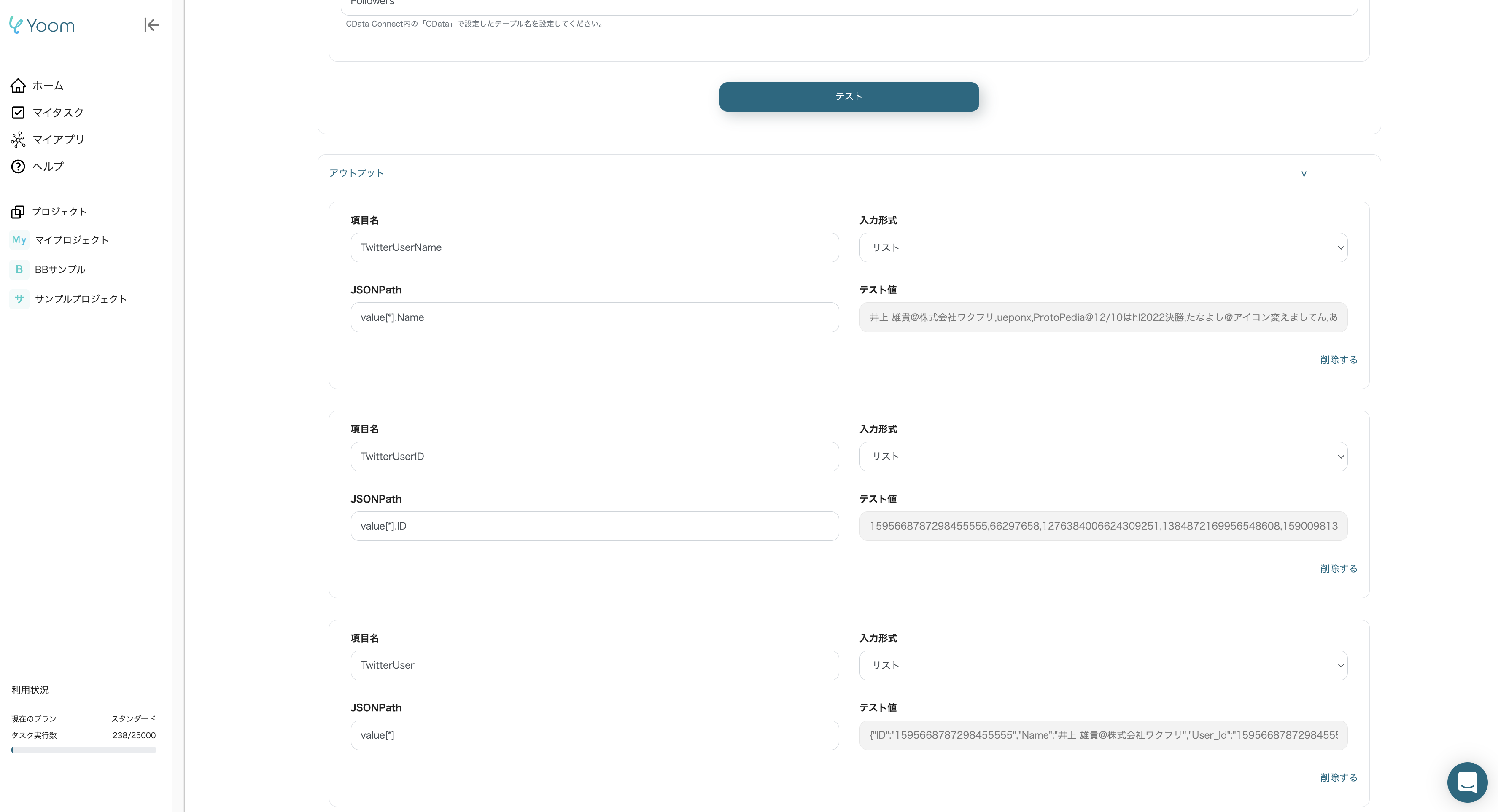Open input format dropdown for TwitterUserID
The width and height of the screenshot is (1498, 812).
coord(1102,456)
